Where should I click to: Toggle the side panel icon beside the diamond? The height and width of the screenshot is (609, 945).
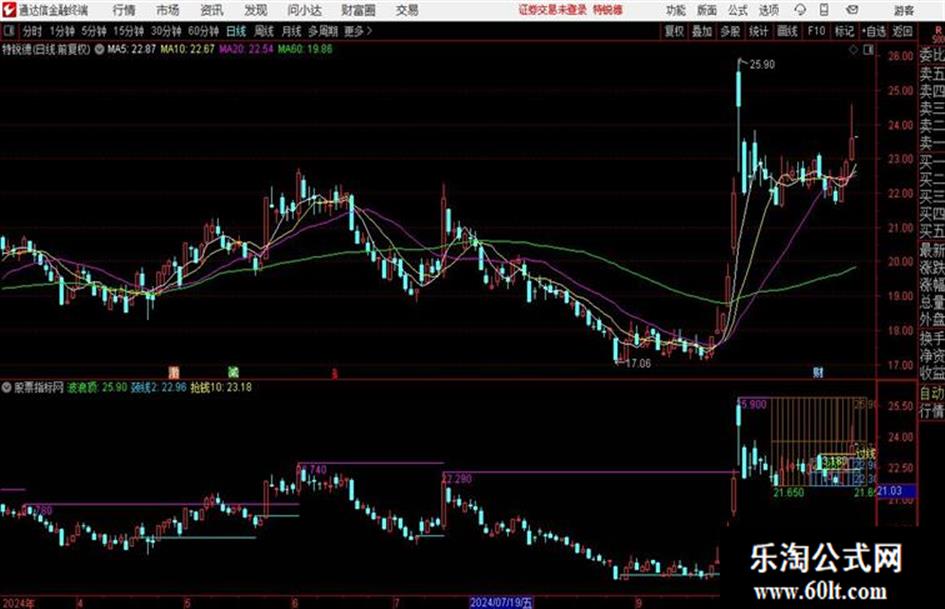coord(868,50)
